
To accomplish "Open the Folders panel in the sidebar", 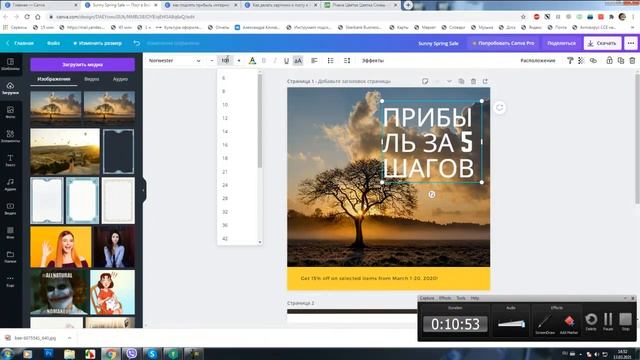I will pos(10,256).
